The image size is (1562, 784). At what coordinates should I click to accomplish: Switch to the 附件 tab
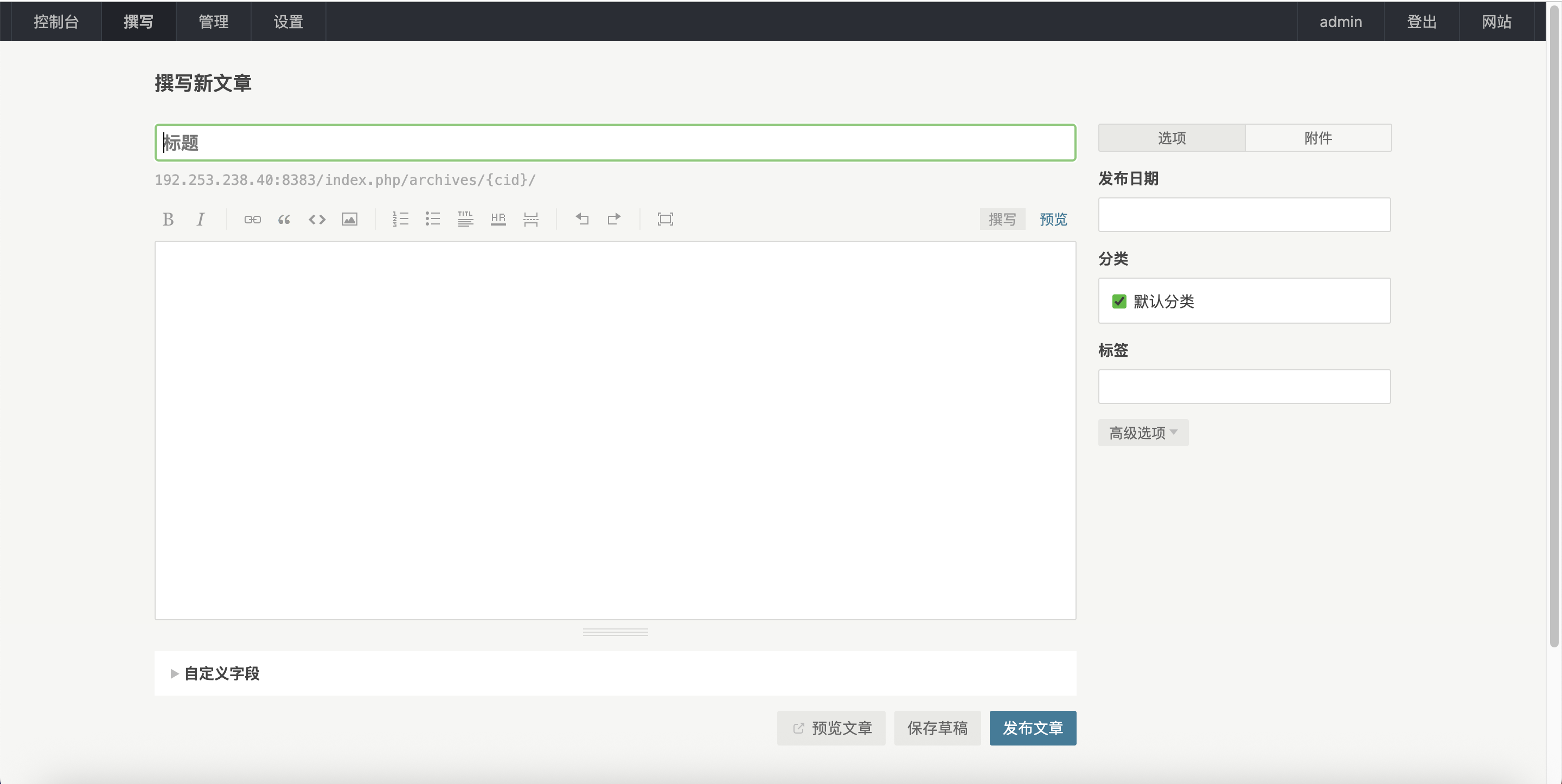click(1317, 138)
